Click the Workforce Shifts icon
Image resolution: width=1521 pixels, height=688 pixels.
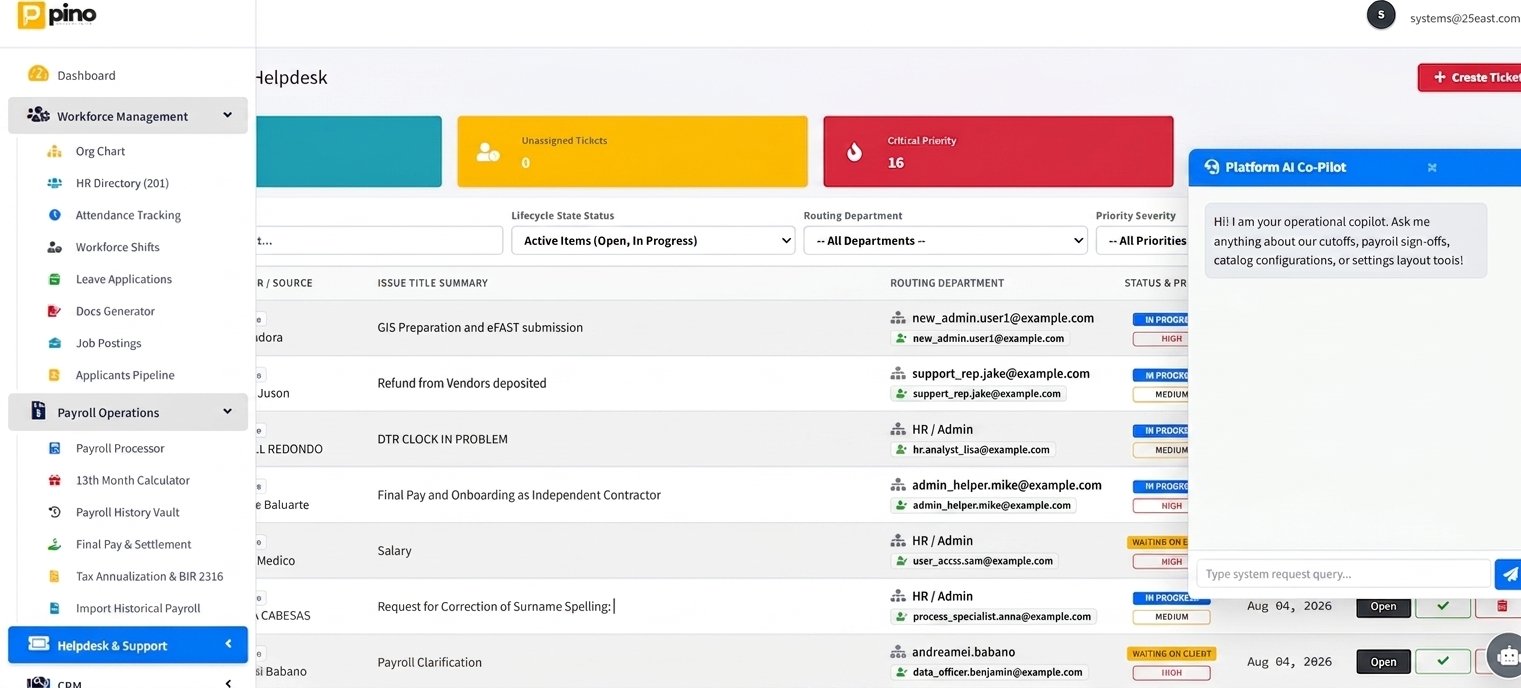55,247
